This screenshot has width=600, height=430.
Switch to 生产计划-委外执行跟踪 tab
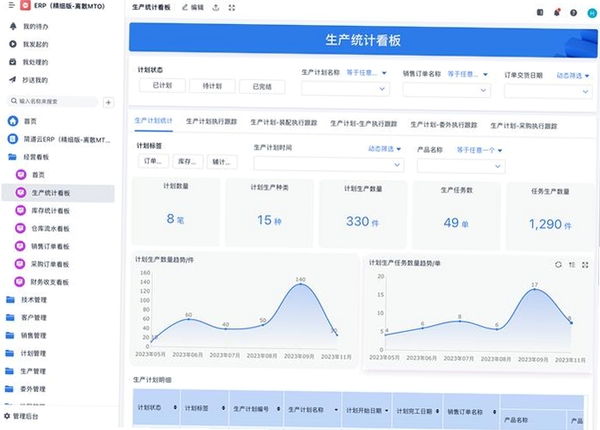444,125
